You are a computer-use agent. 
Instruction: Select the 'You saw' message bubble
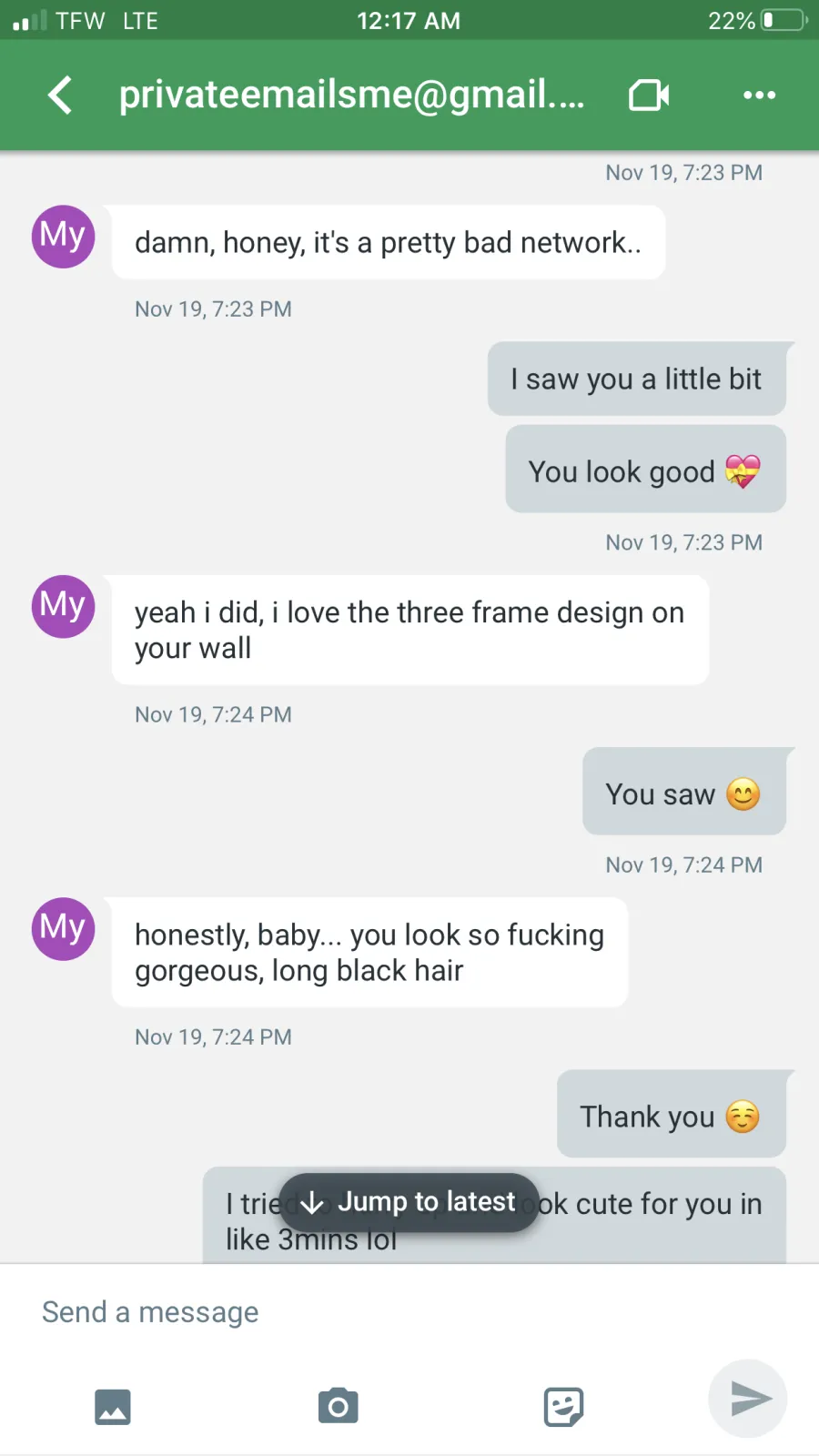pyautogui.click(x=684, y=792)
